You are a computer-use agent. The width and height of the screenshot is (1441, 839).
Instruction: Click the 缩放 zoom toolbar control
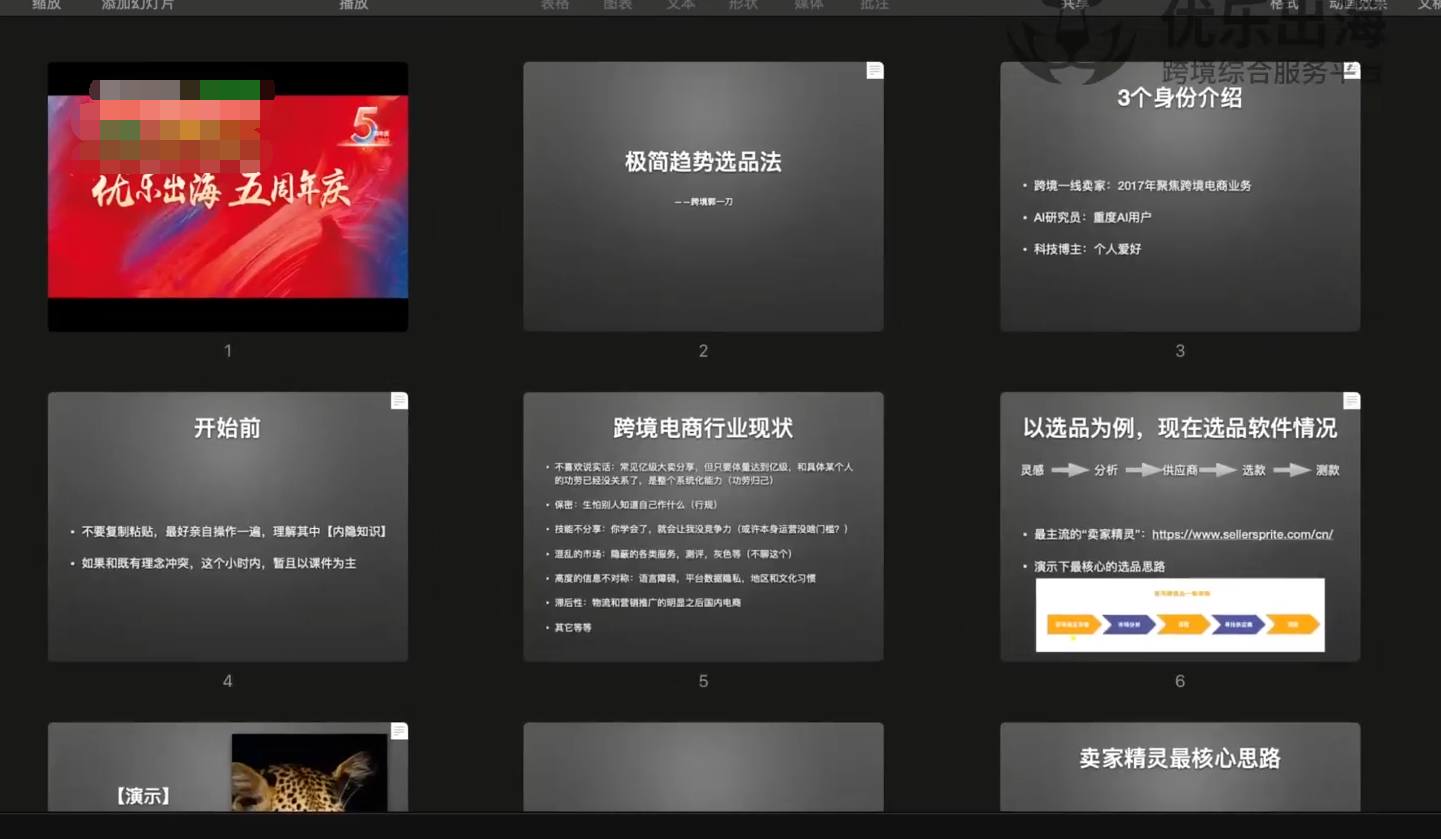click(x=46, y=5)
